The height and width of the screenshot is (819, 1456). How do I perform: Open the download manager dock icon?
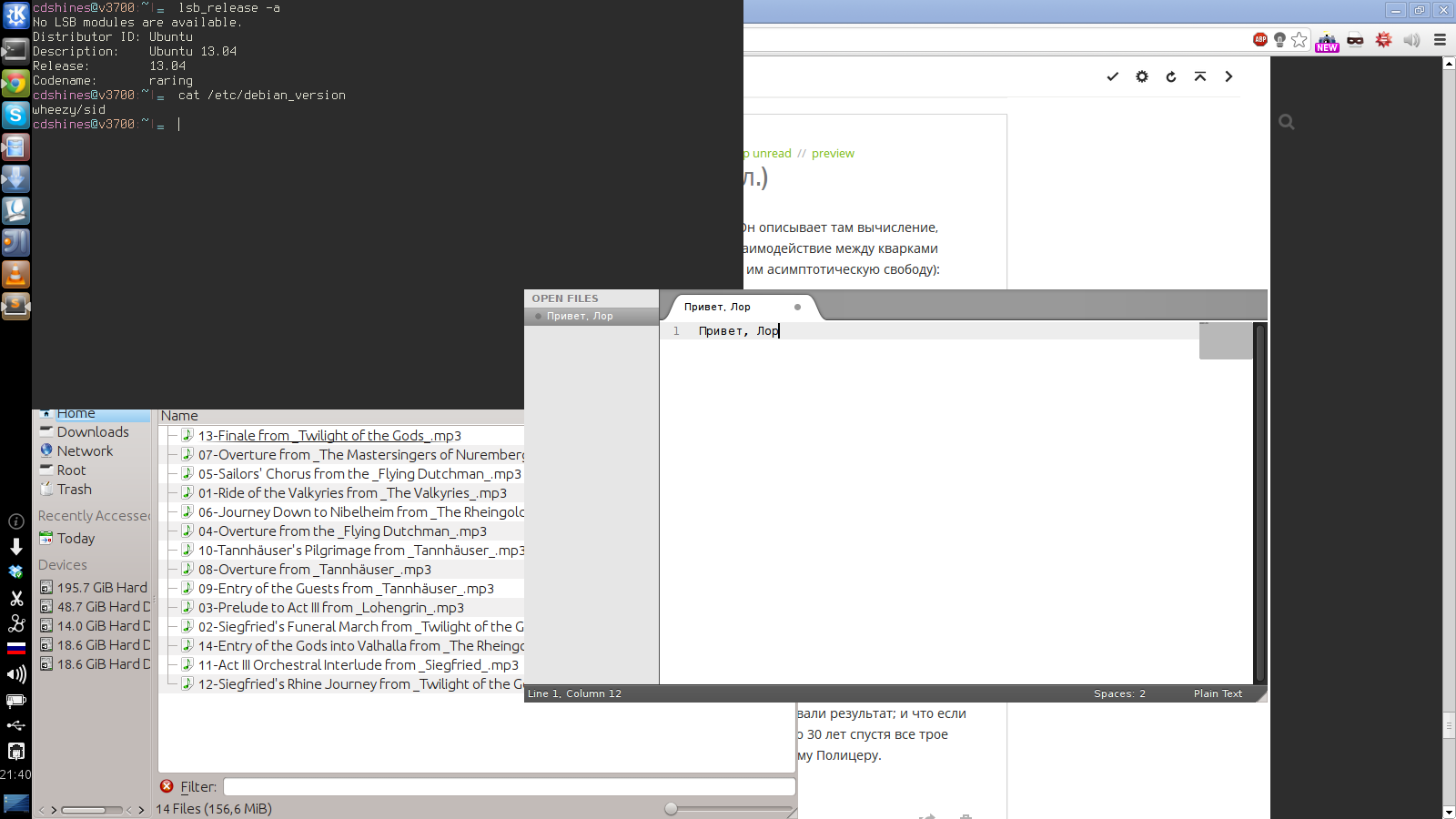coord(15,178)
